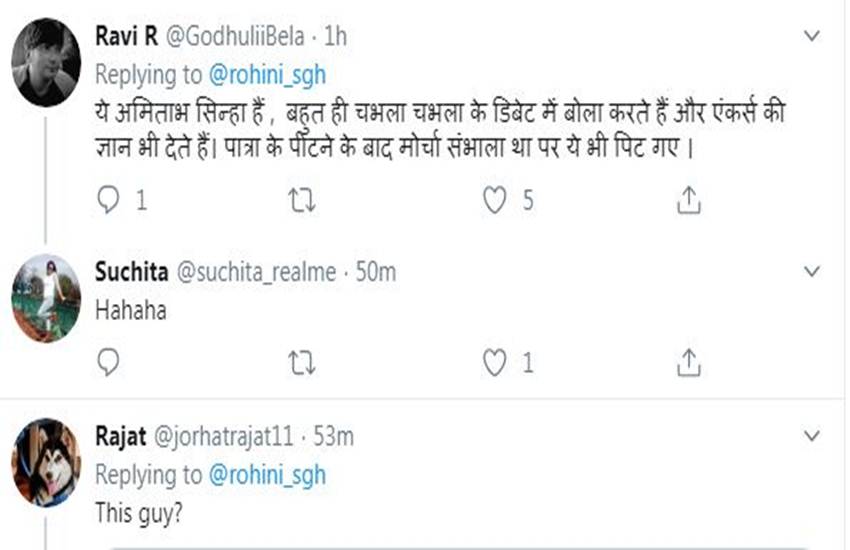Like Ravi R's tweet

(x=494, y=200)
